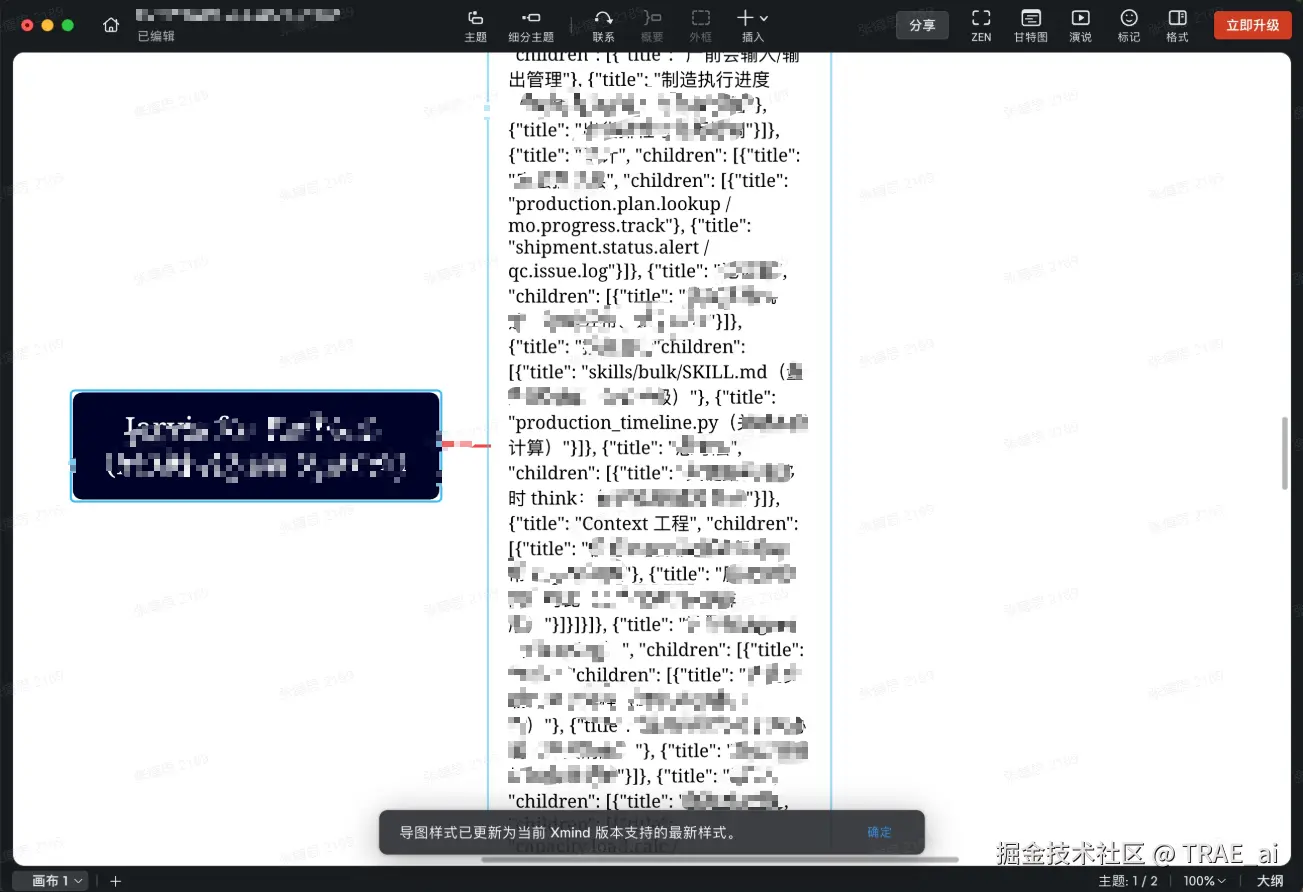1303x892 pixels.
Task: Add an 外框 boundary
Action: [701, 26]
